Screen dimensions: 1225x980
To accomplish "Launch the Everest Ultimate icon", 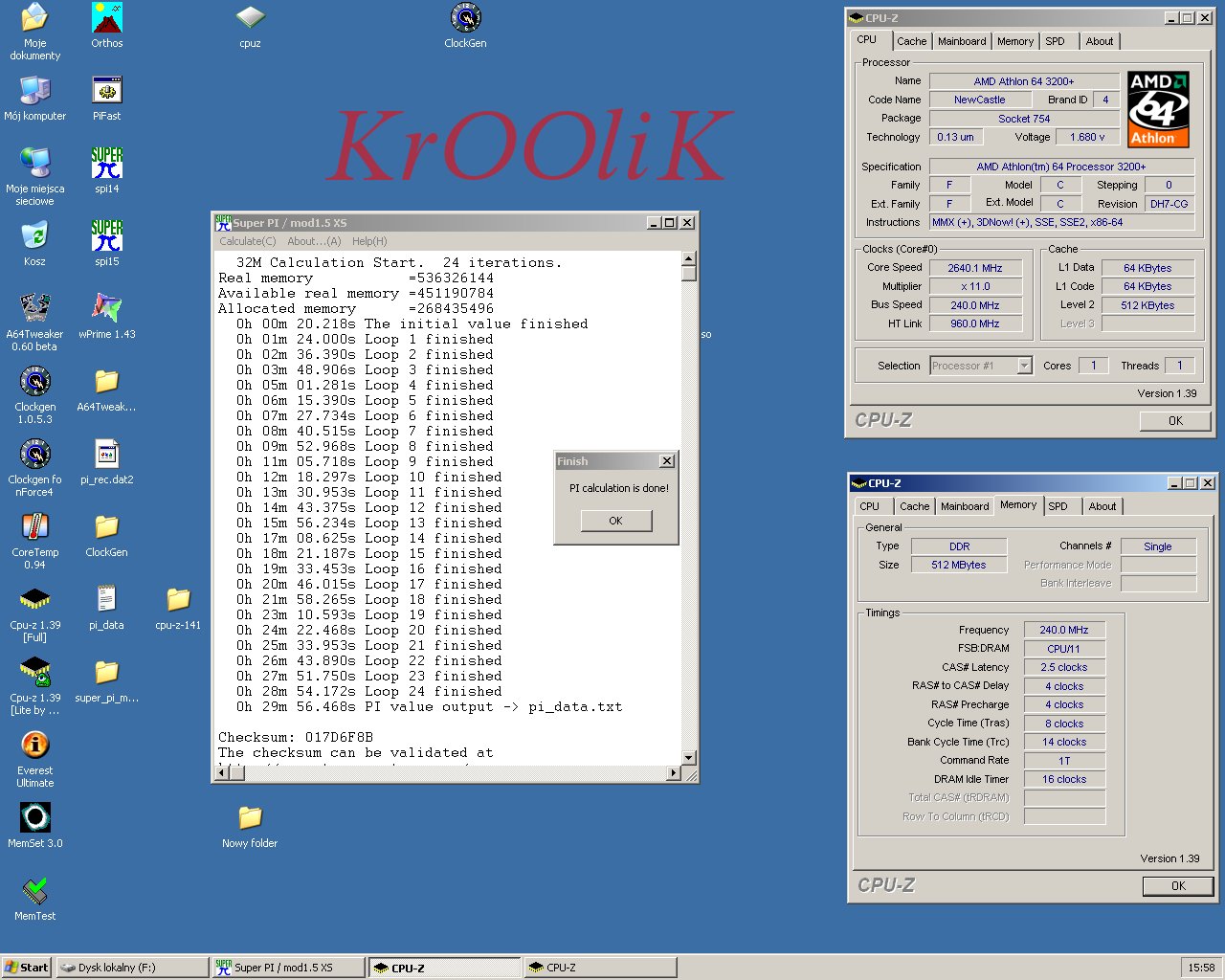I will [34, 758].
